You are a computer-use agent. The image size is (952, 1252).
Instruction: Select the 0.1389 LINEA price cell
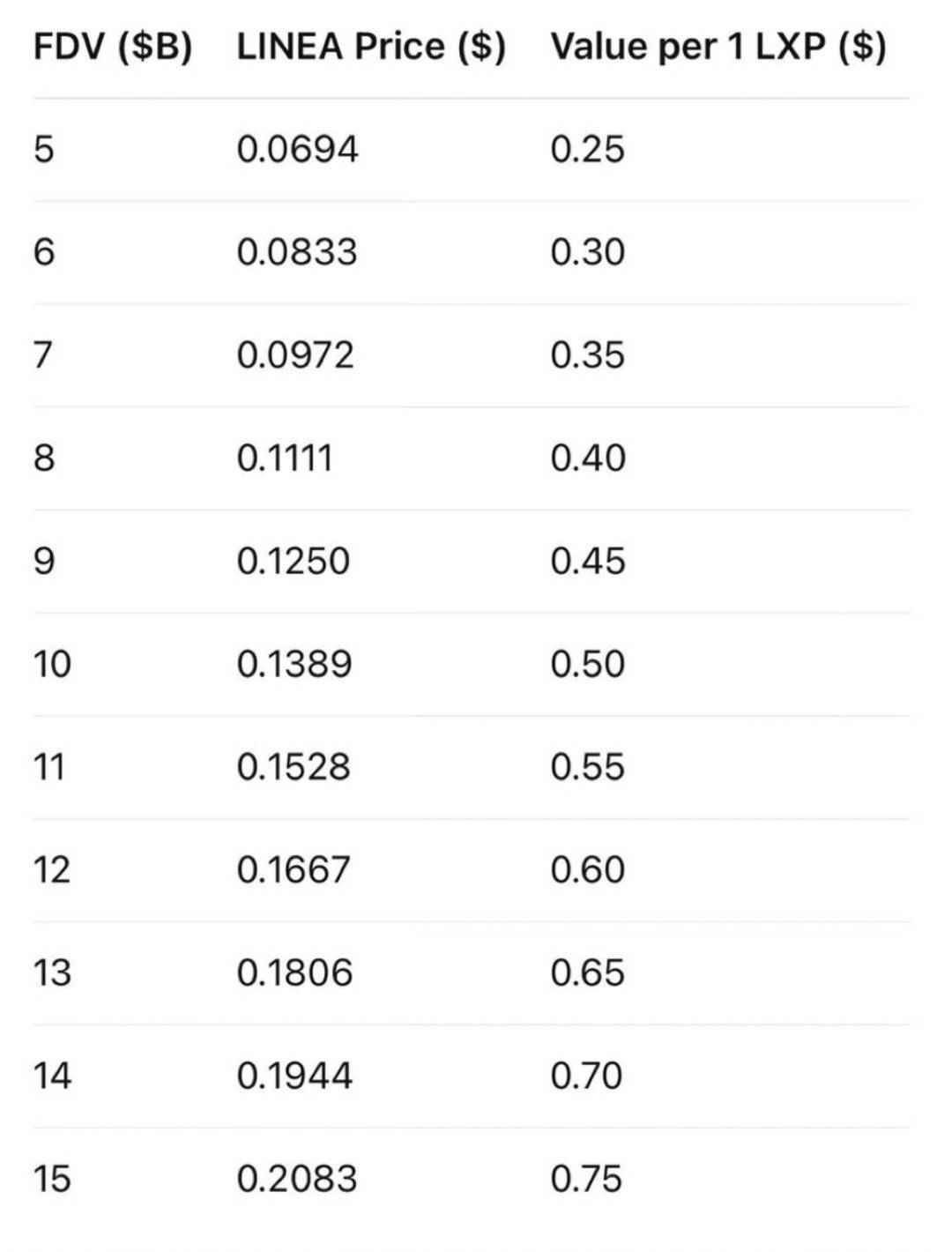[294, 664]
